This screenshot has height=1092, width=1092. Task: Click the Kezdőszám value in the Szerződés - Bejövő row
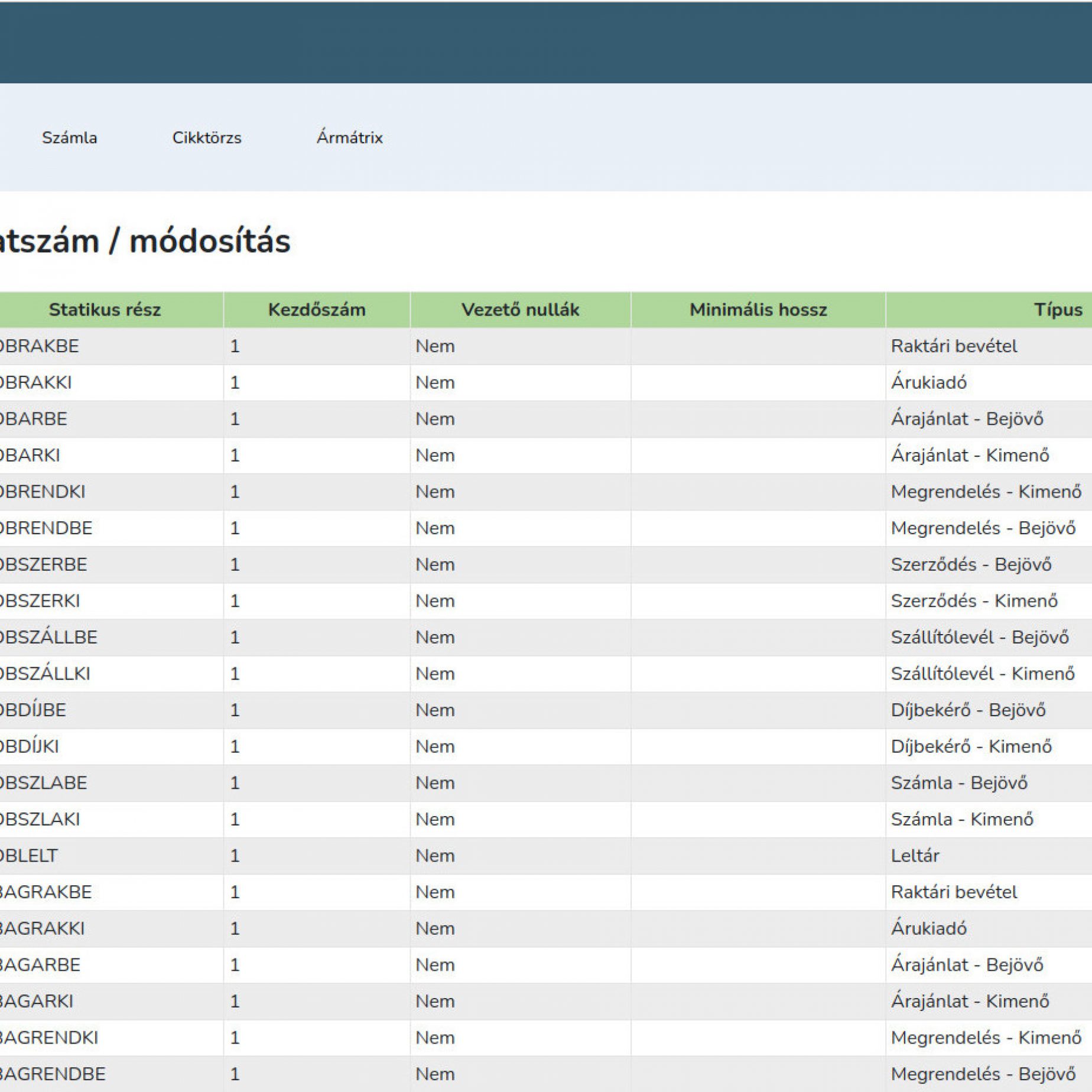[x=235, y=564]
